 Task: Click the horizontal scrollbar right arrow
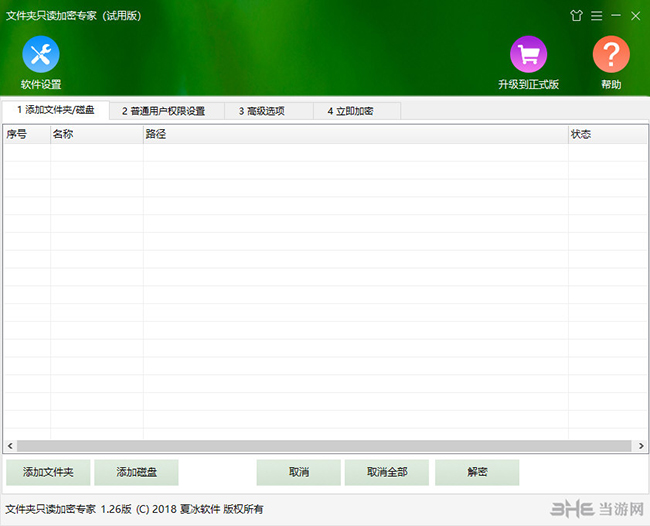(x=641, y=446)
